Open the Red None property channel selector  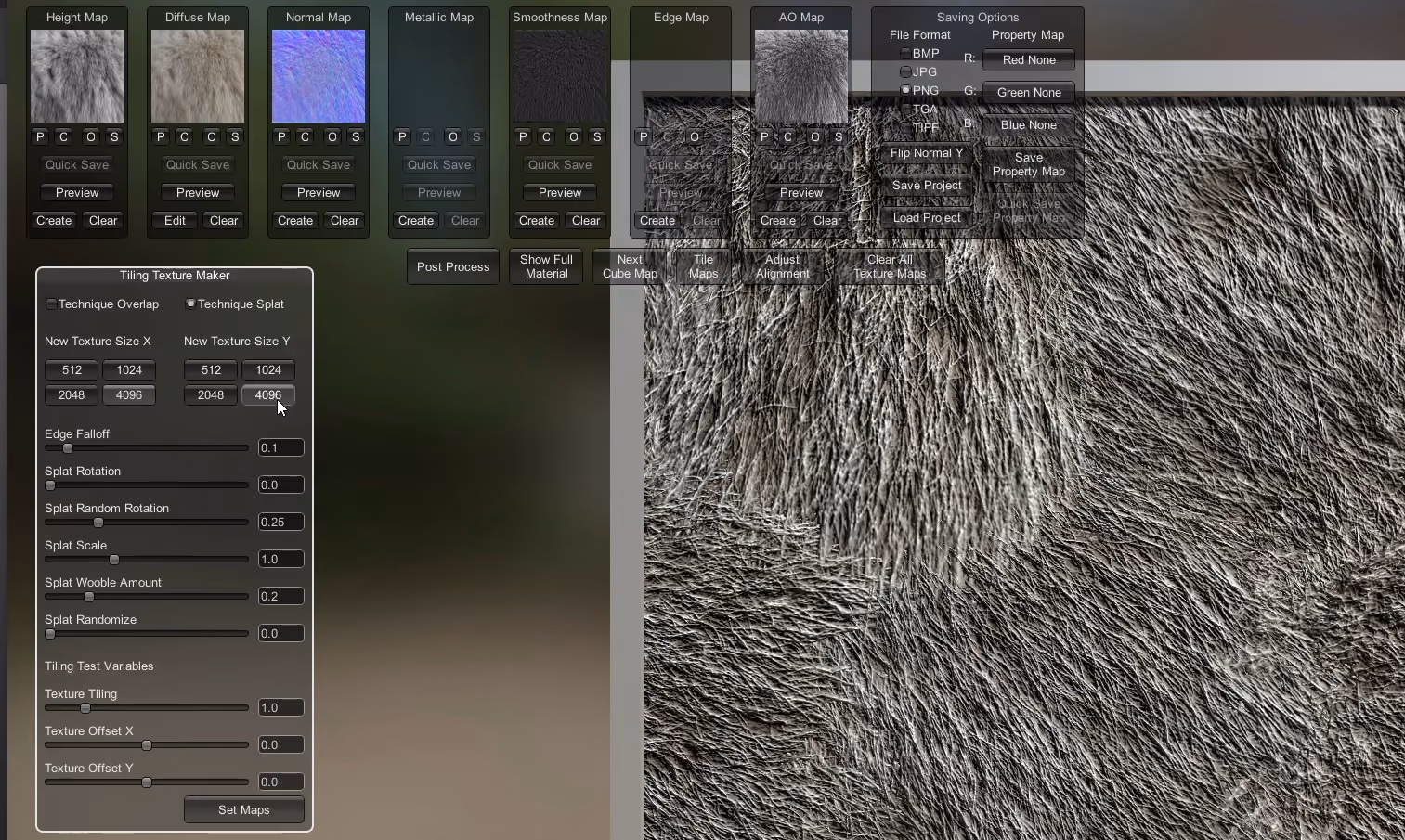[x=1029, y=60]
